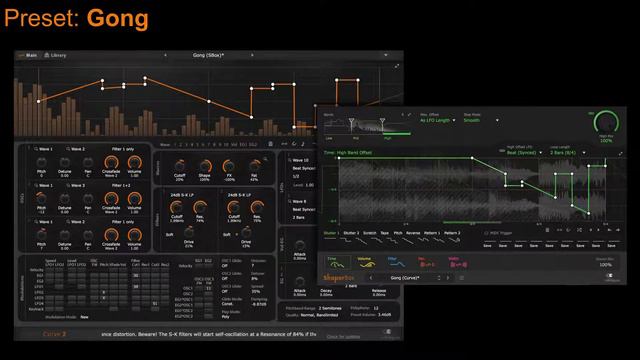Viewport: 640px width, 360px height.
Task: Open Wave 2 browser in first oscillator row
Action: click(x=76, y=149)
